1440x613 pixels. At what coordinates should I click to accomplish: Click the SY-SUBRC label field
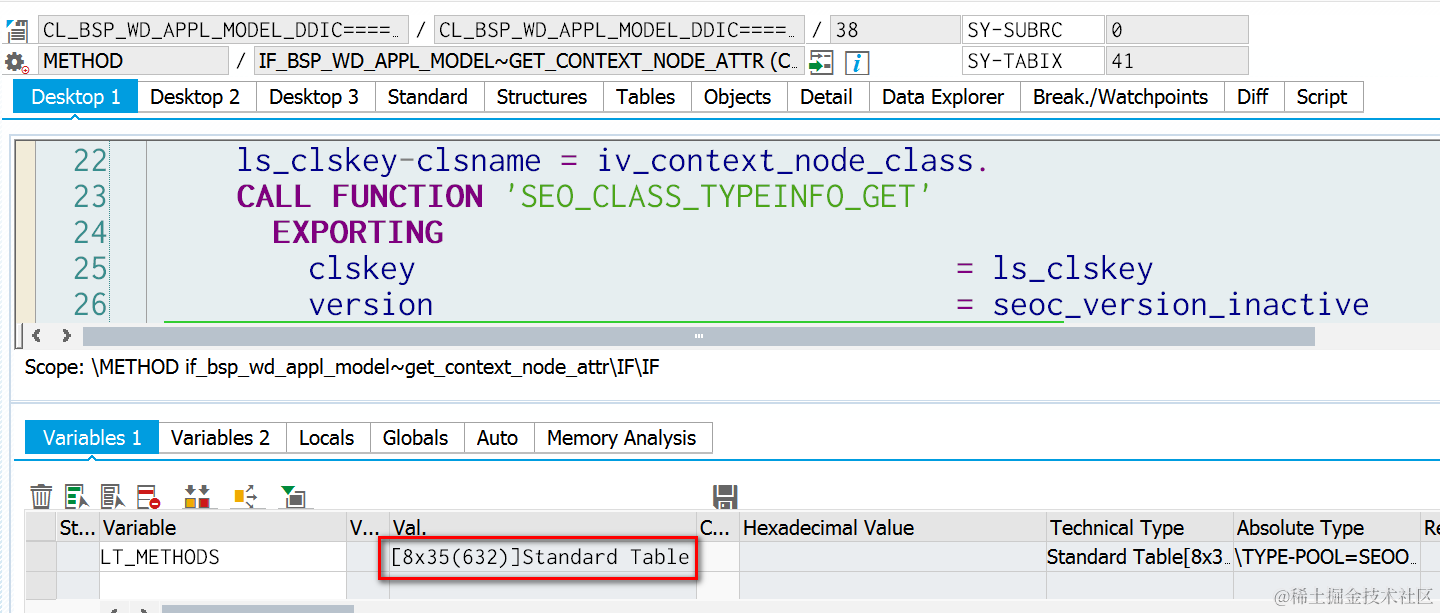tap(1033, 30)
